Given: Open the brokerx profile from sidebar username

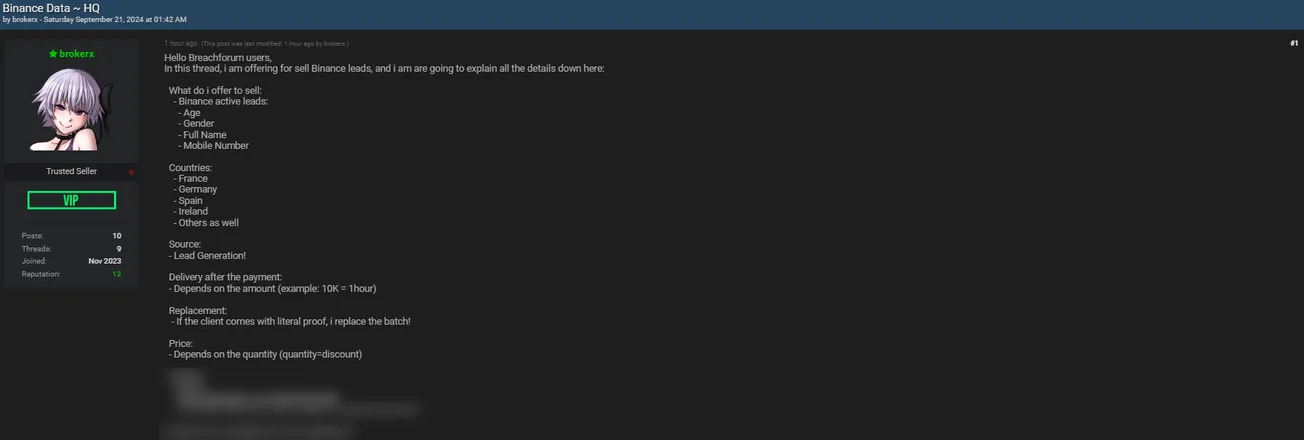Looking at the screenshot, I should pos(76,54).
